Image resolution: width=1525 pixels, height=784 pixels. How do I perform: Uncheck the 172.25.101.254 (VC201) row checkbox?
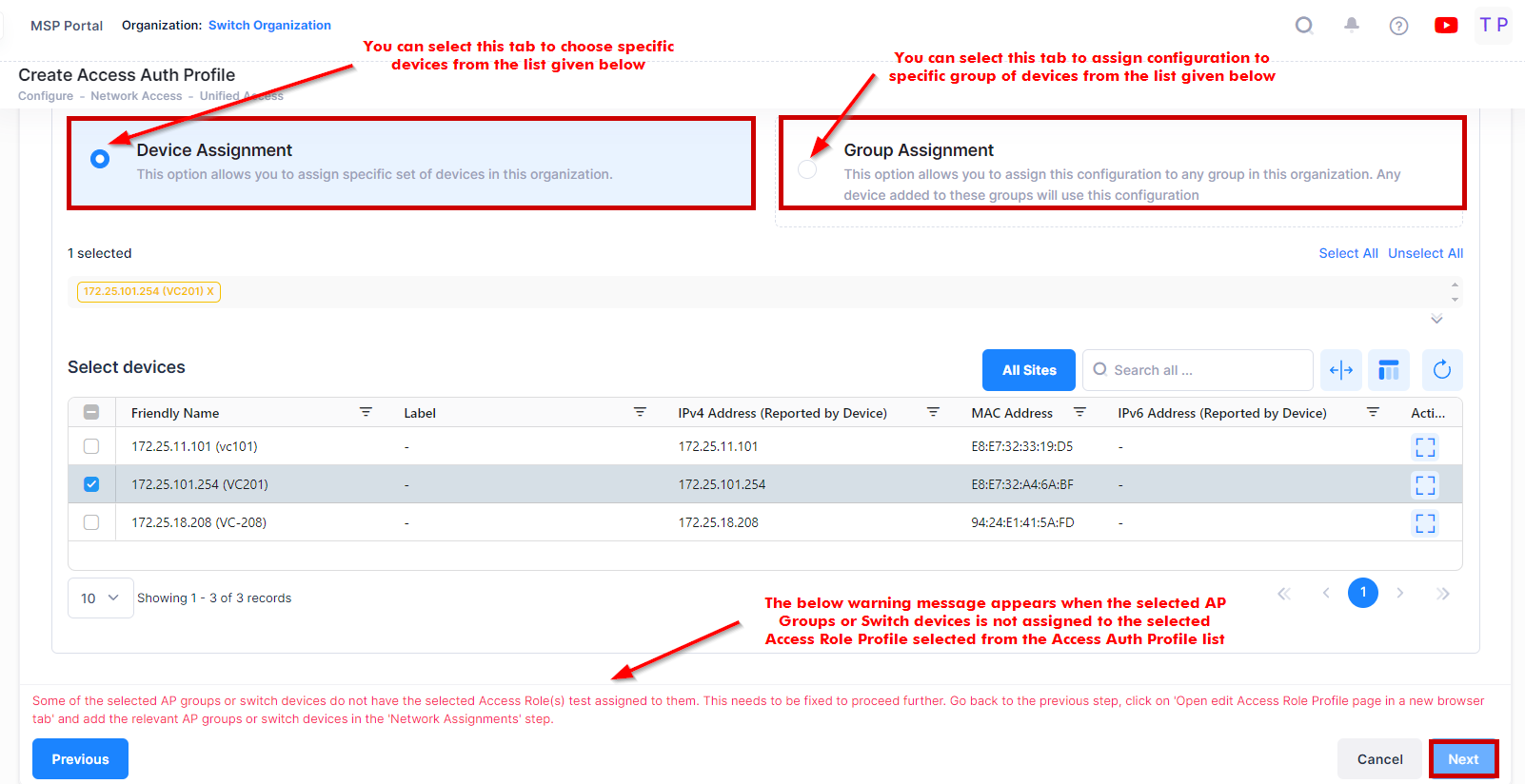[x=91, y=484]
